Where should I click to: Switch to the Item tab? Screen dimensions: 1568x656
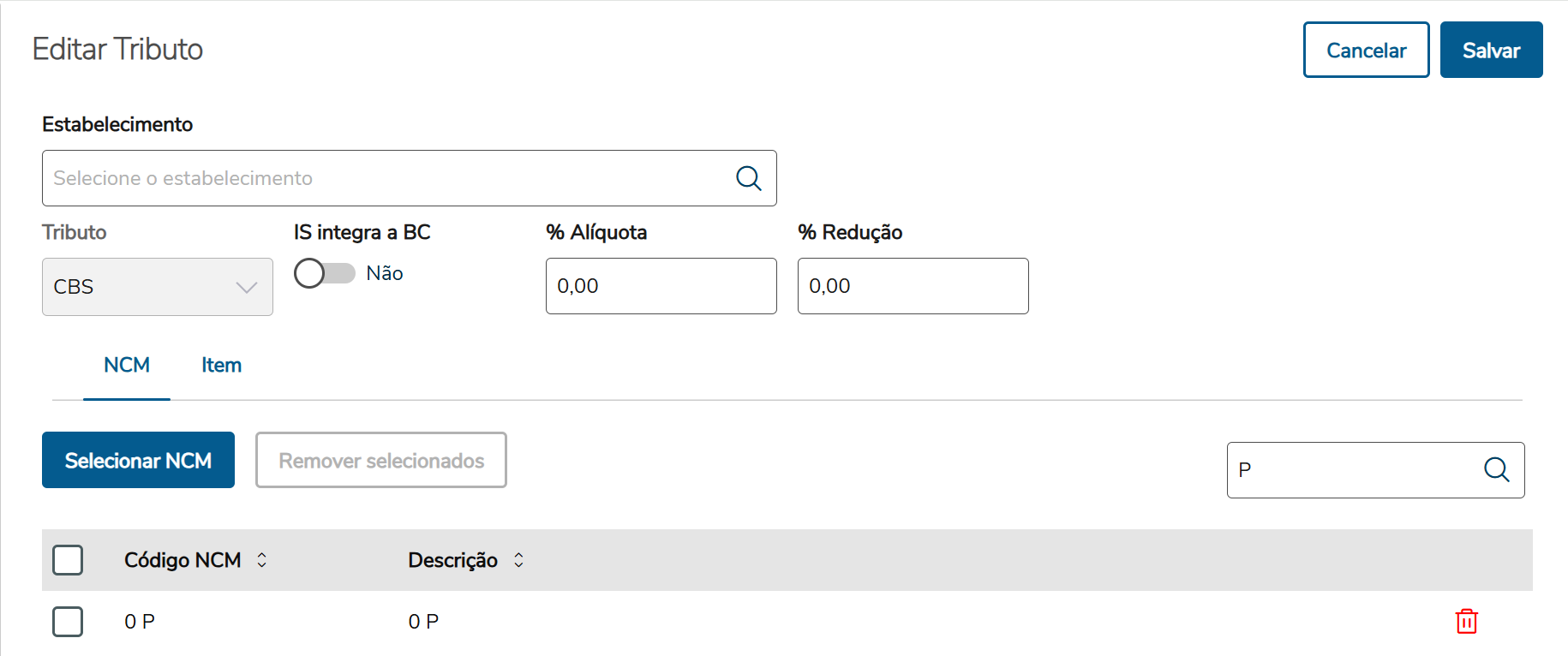pyautogui.click(x=221, y=366)
